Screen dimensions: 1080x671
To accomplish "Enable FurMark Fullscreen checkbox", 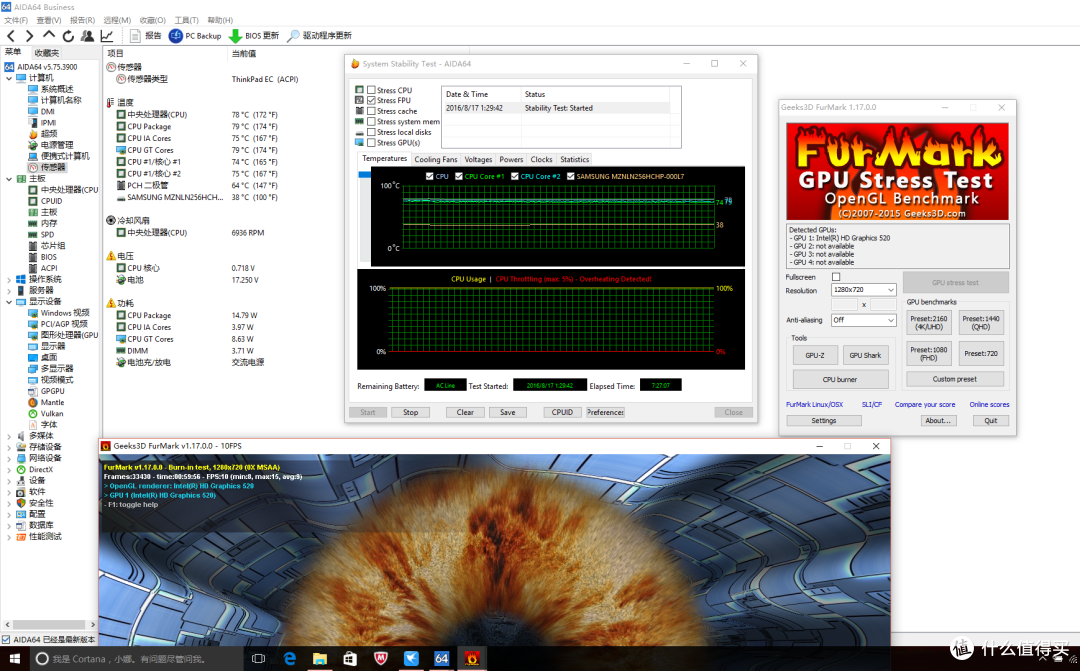I will pos(836,277).
